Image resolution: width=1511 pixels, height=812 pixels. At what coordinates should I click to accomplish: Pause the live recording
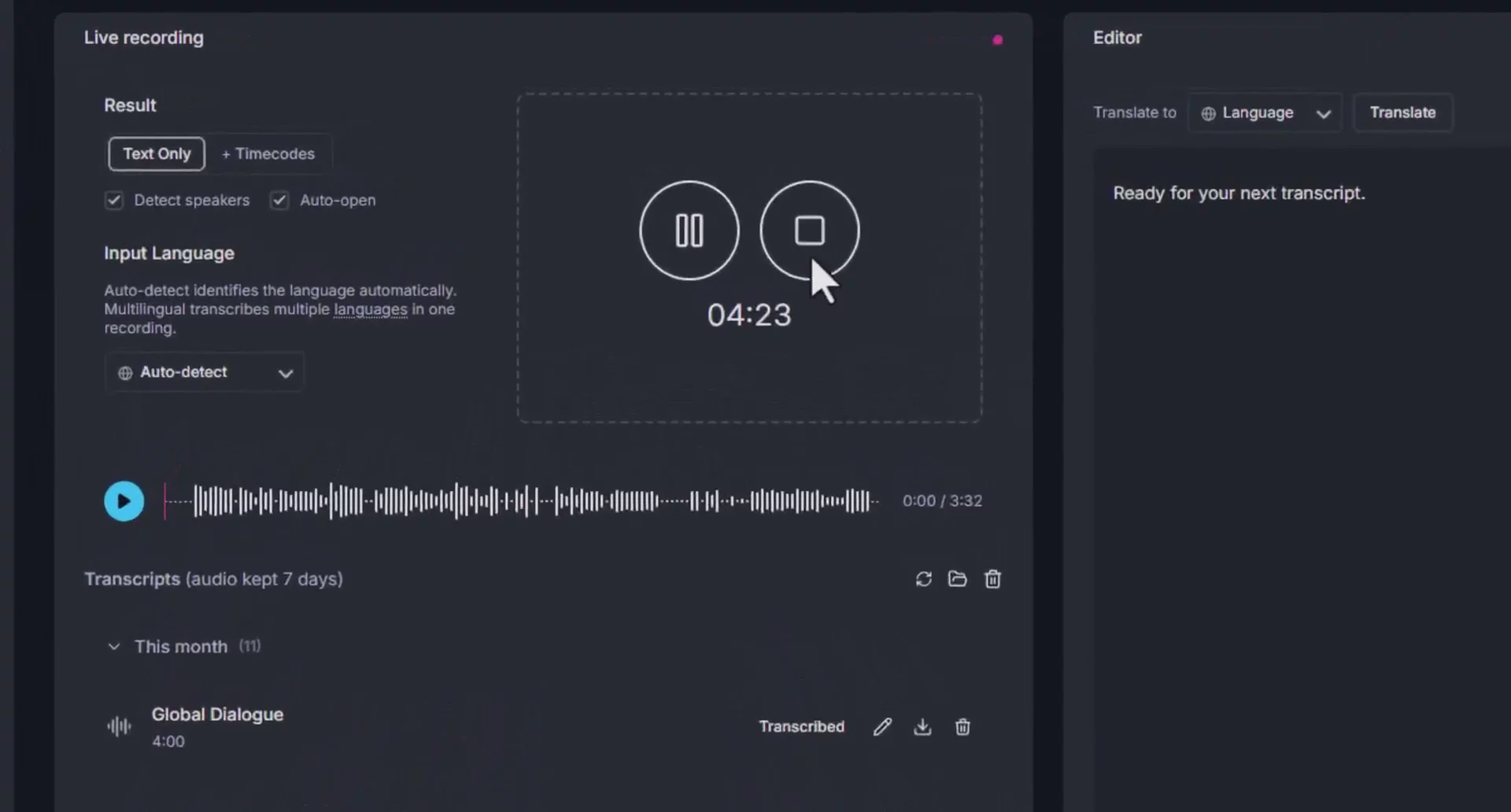[689, 231]
